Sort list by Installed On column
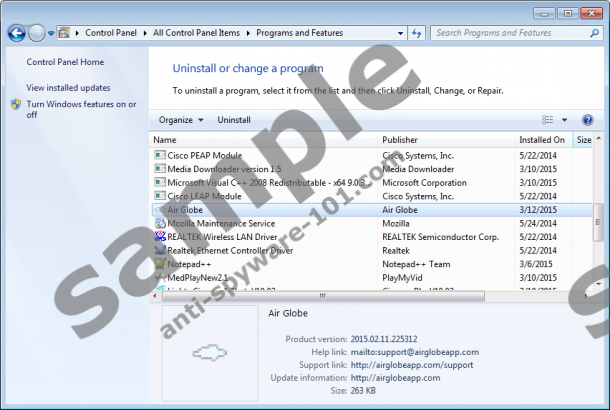610x410 pixels. (542, 140)
